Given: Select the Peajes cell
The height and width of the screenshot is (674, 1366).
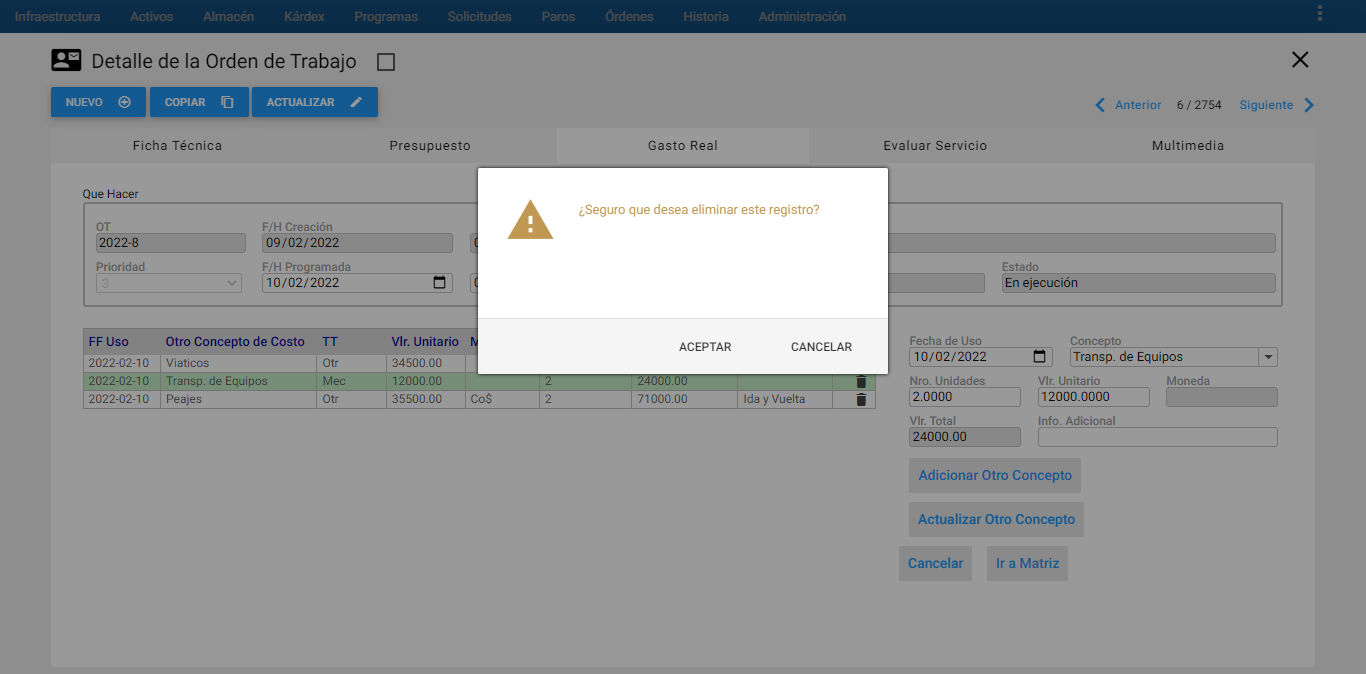Looking at the screenshot, I should (238, 399).
